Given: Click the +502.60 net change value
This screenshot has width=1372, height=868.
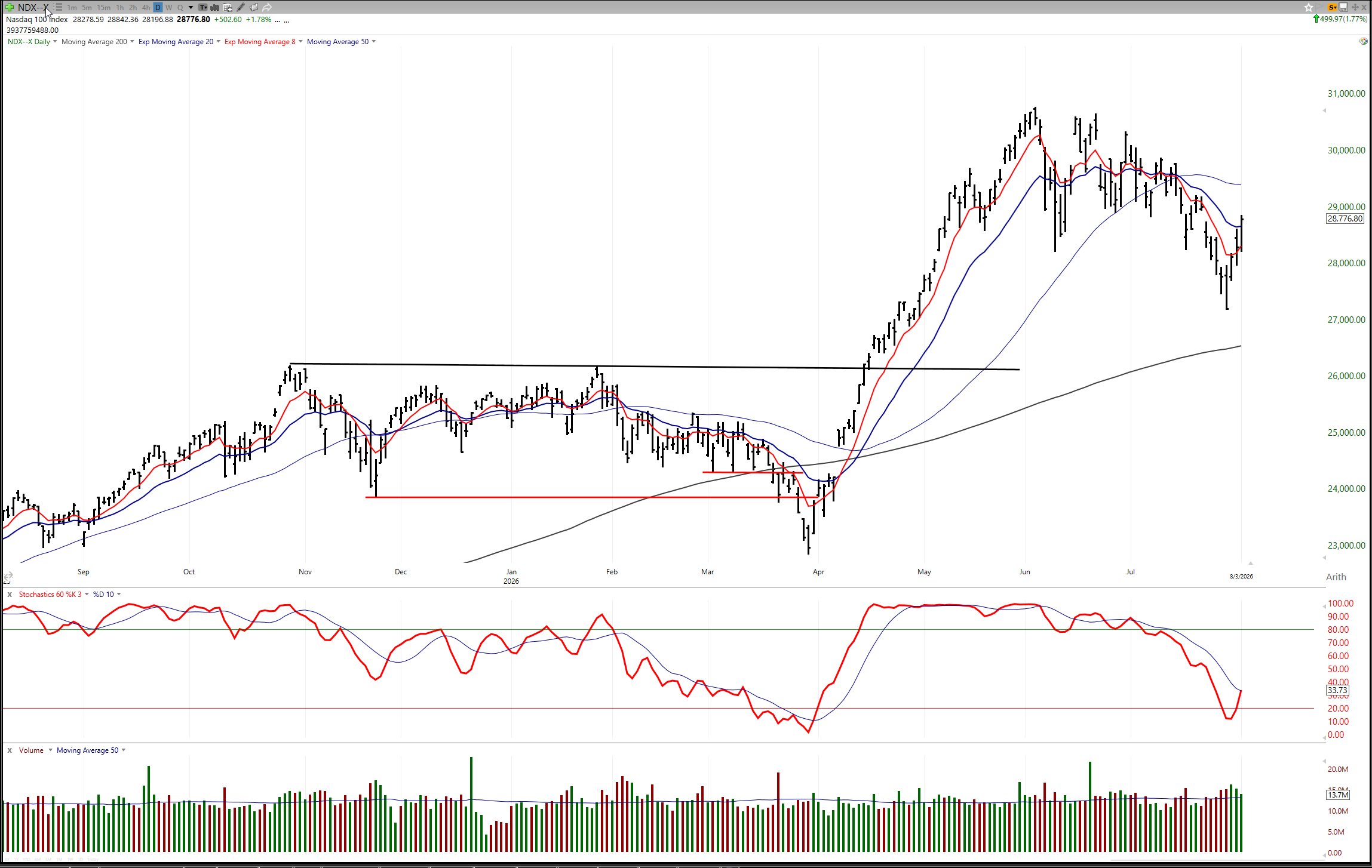Looking at the screenshot, I should 228,20.
